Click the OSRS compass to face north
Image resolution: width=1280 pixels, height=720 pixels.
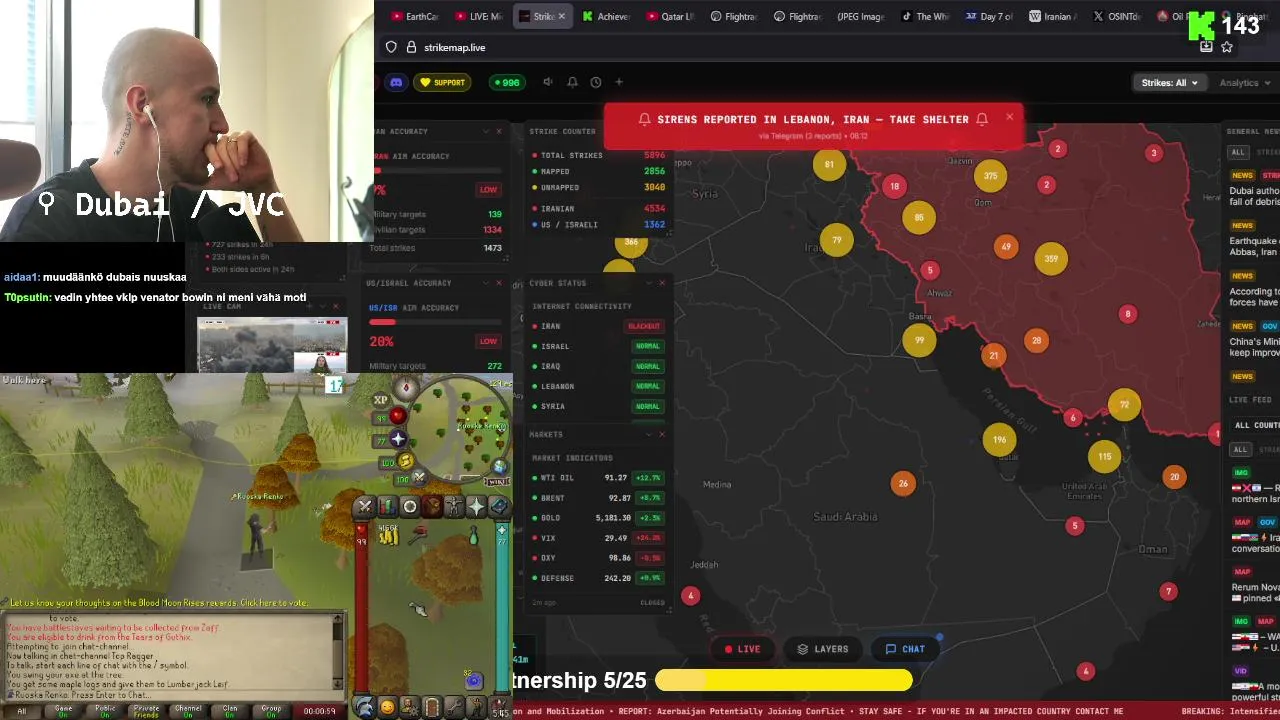[x=405, y=388]
